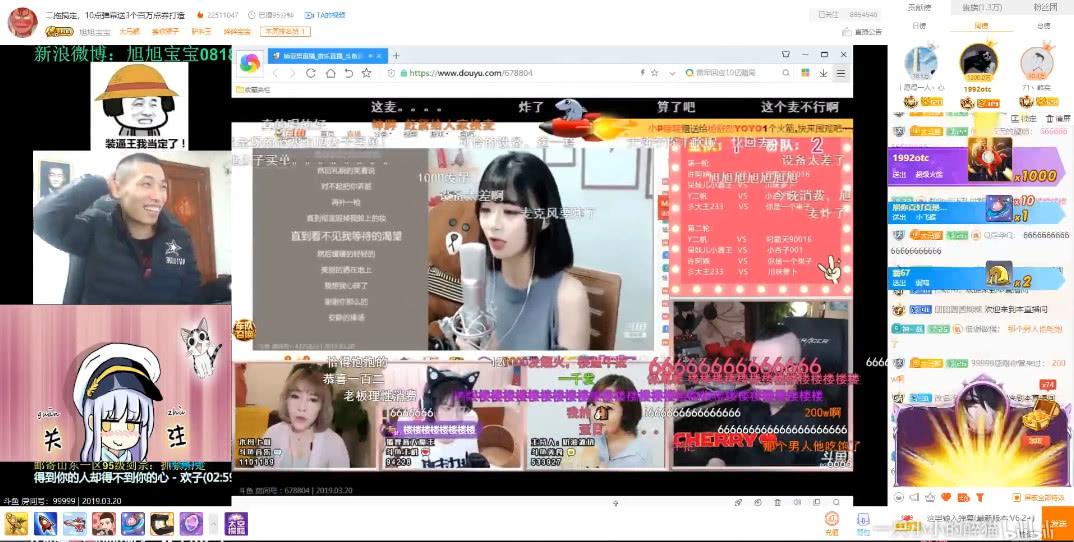Open the browser download manager icon
The image size is (1074, 542).
tap(823, 73)
